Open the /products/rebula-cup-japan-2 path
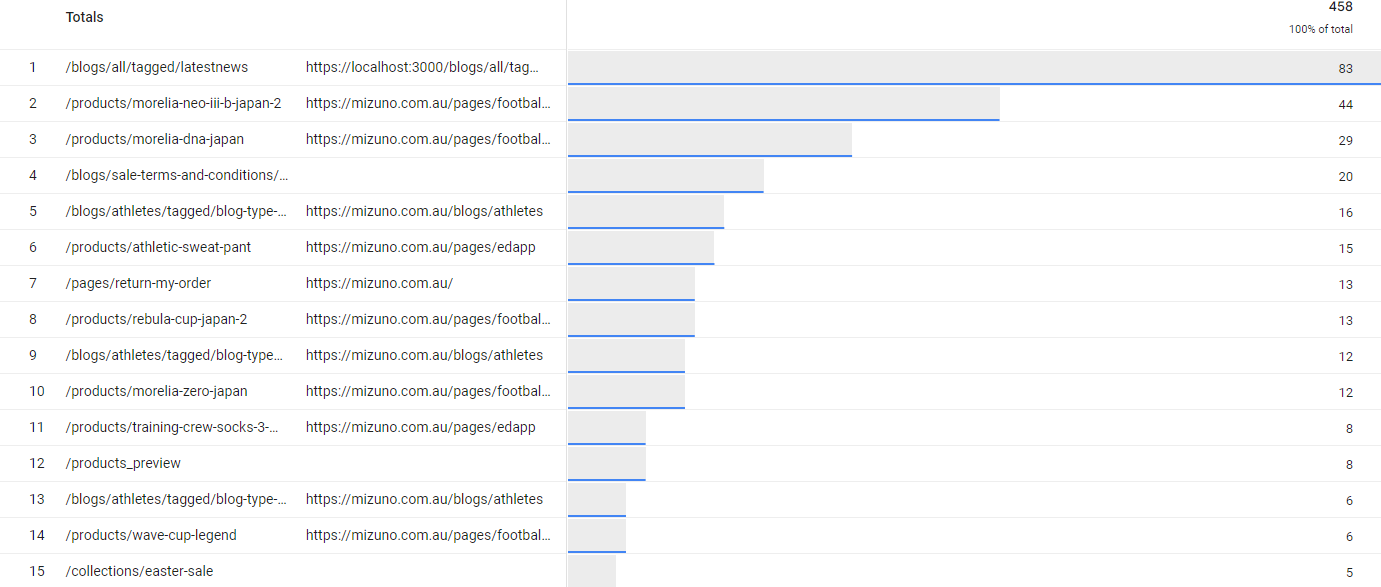The image size is (1381, 587). (156, 320)
